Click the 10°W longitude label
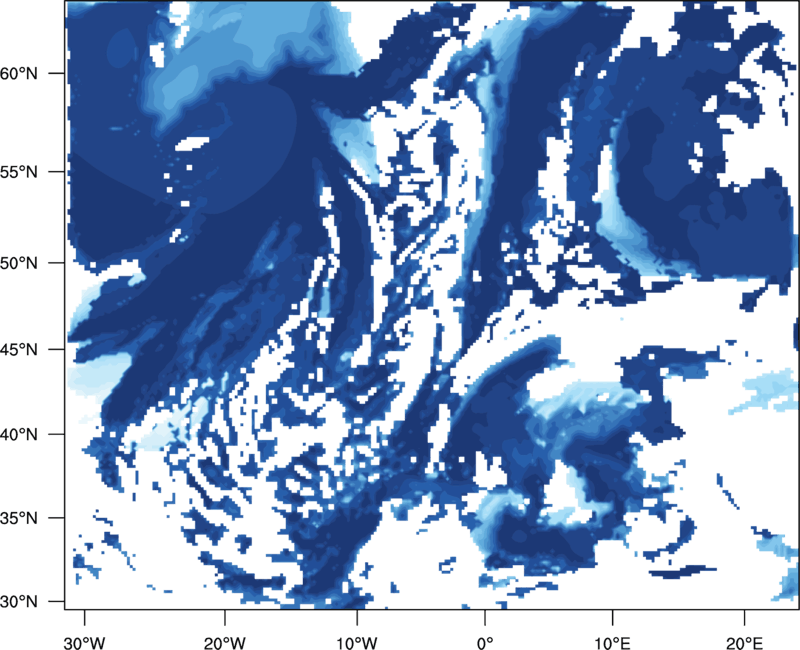The image size is (800, 650). (357, 643)
